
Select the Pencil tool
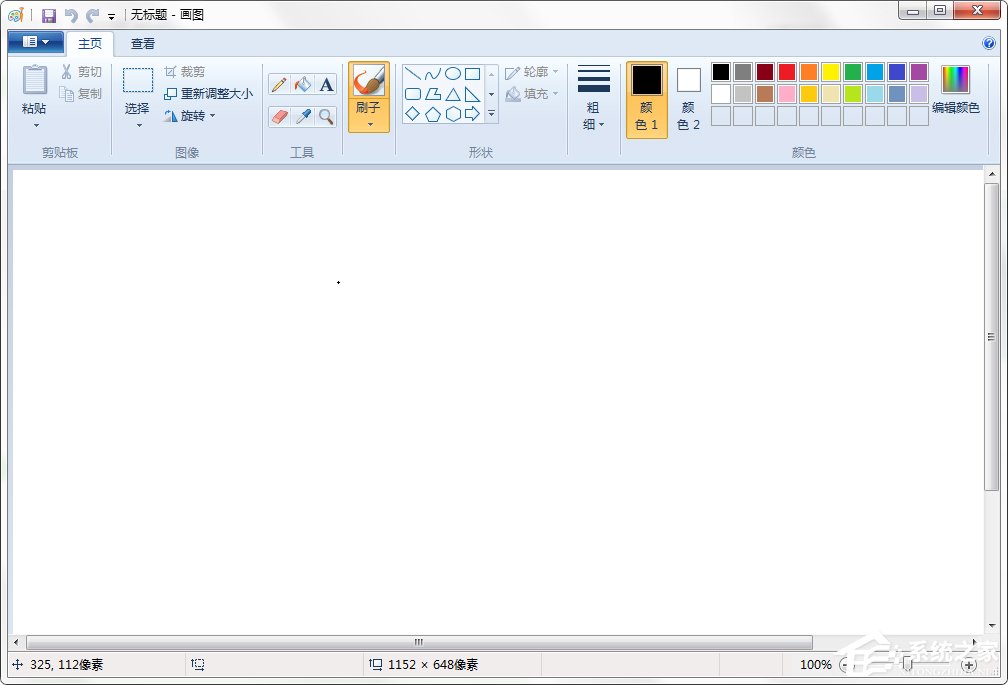click(278, 84)
